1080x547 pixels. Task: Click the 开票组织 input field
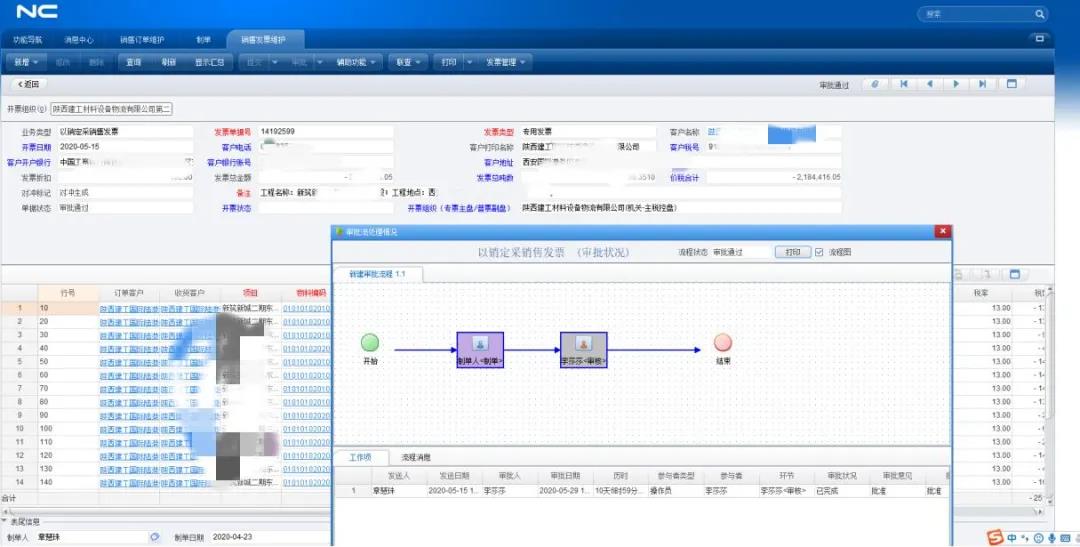coord(110,109)
